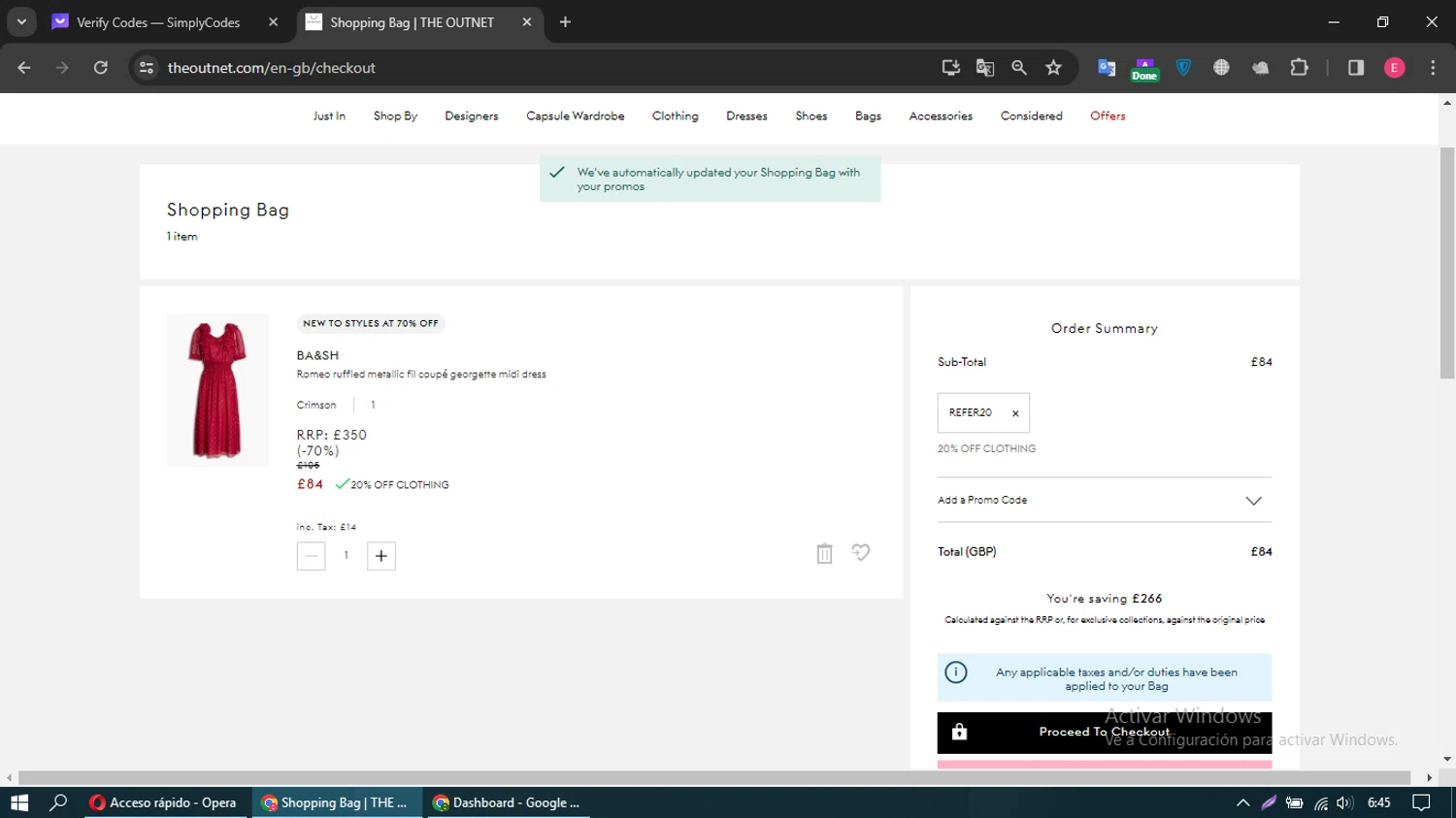Bookmark this page with star icon

click(1053, 68)
